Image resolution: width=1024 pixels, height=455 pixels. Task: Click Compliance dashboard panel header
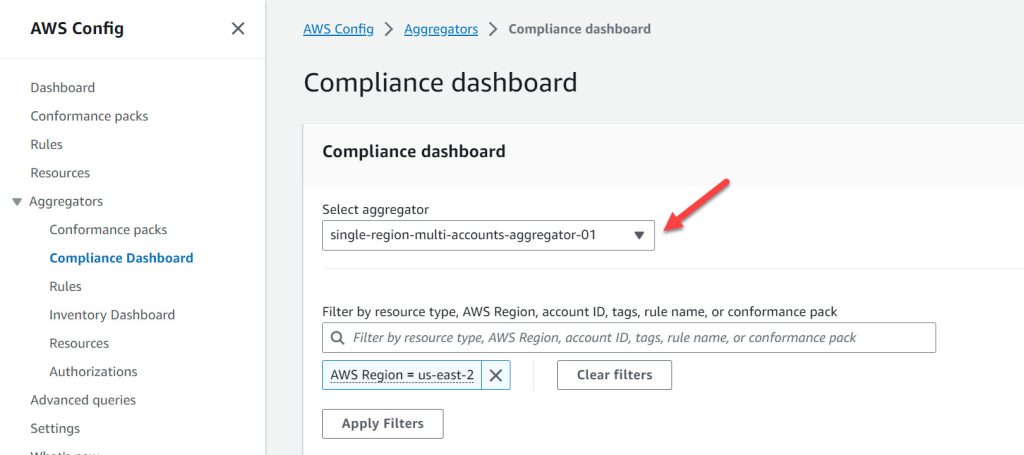coord(414,151)
